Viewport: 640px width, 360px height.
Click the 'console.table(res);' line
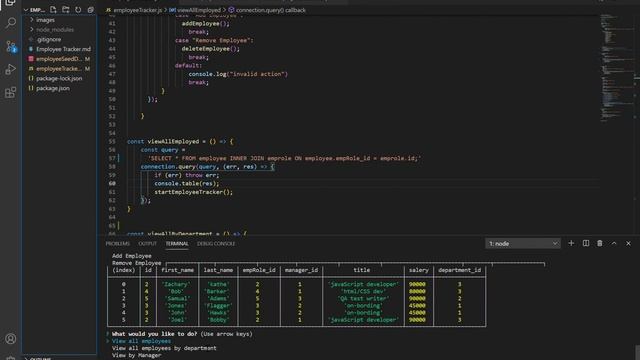pos(187,183)
